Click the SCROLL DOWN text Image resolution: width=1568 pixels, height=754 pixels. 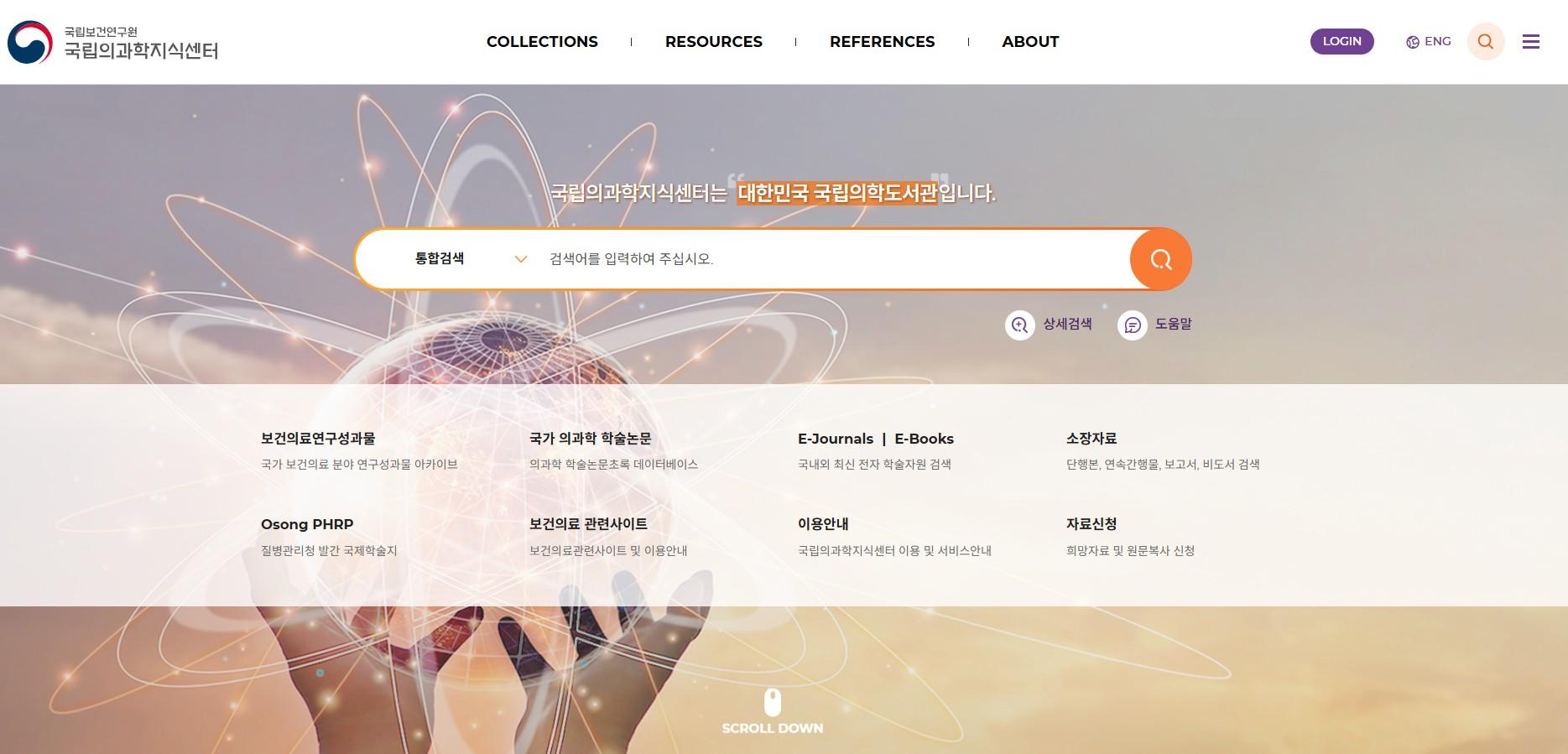coord(773,729)
